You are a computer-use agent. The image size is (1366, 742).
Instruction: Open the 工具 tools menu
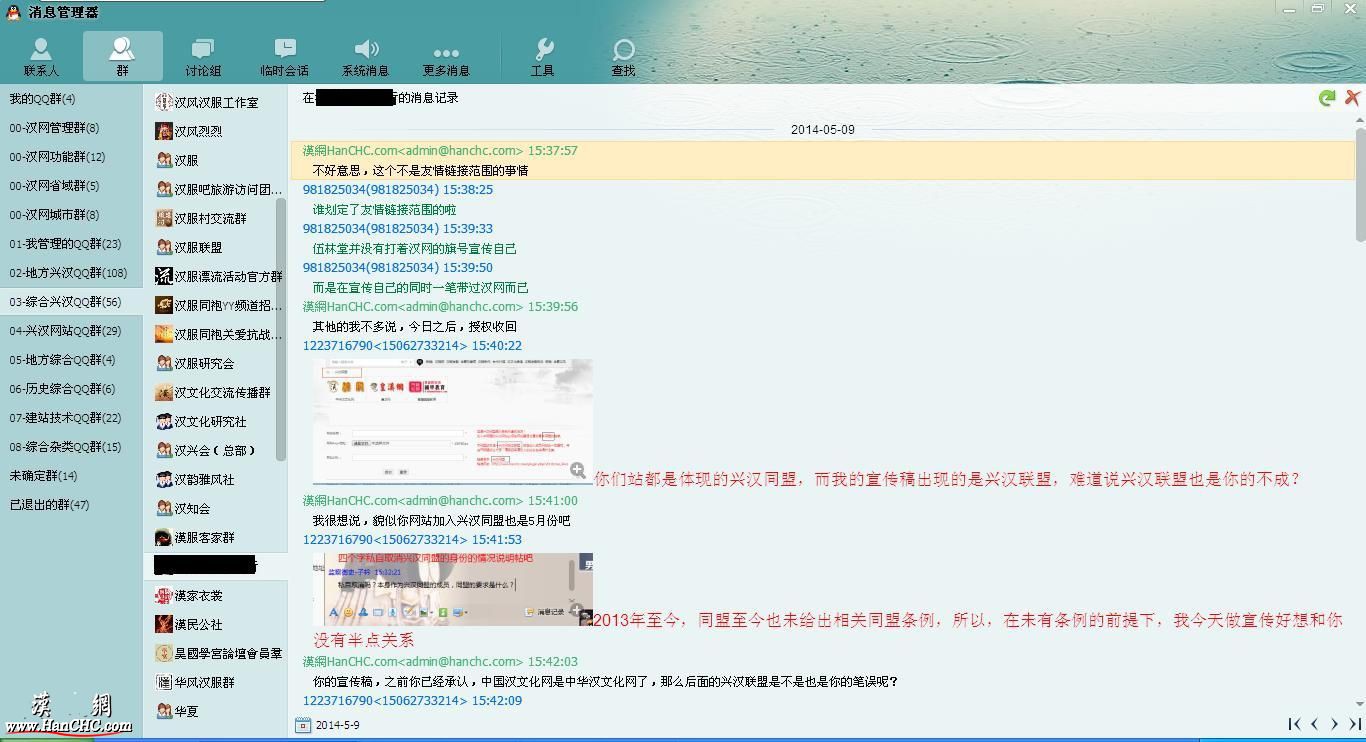(542, 57)
